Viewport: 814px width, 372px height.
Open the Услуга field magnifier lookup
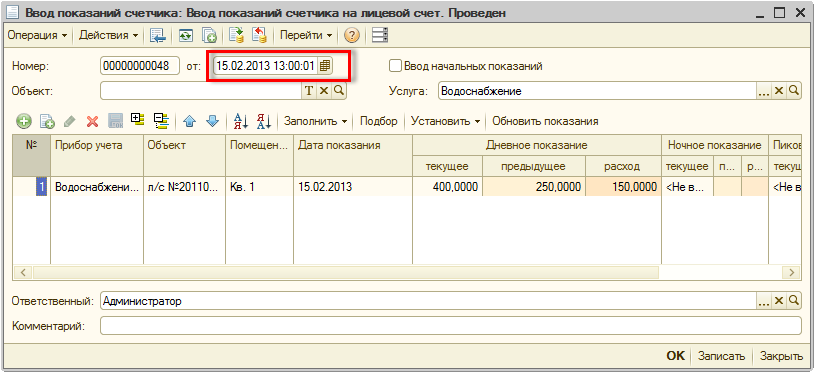[x=794, y=91]
